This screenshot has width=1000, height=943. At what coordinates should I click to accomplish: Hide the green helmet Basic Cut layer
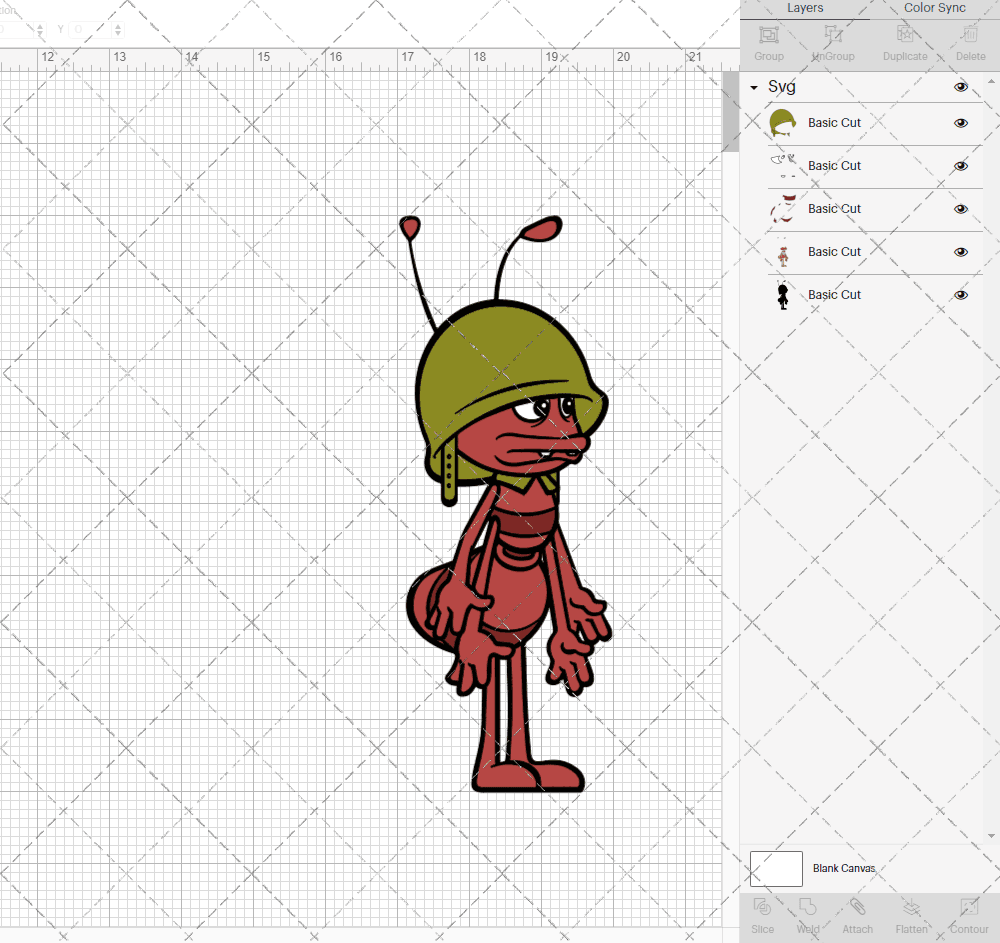(960, 123)
